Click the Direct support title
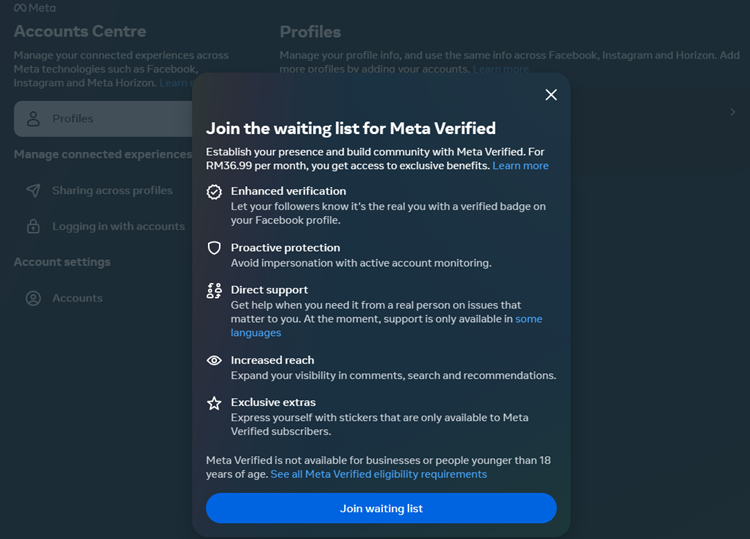 point(269,290)
